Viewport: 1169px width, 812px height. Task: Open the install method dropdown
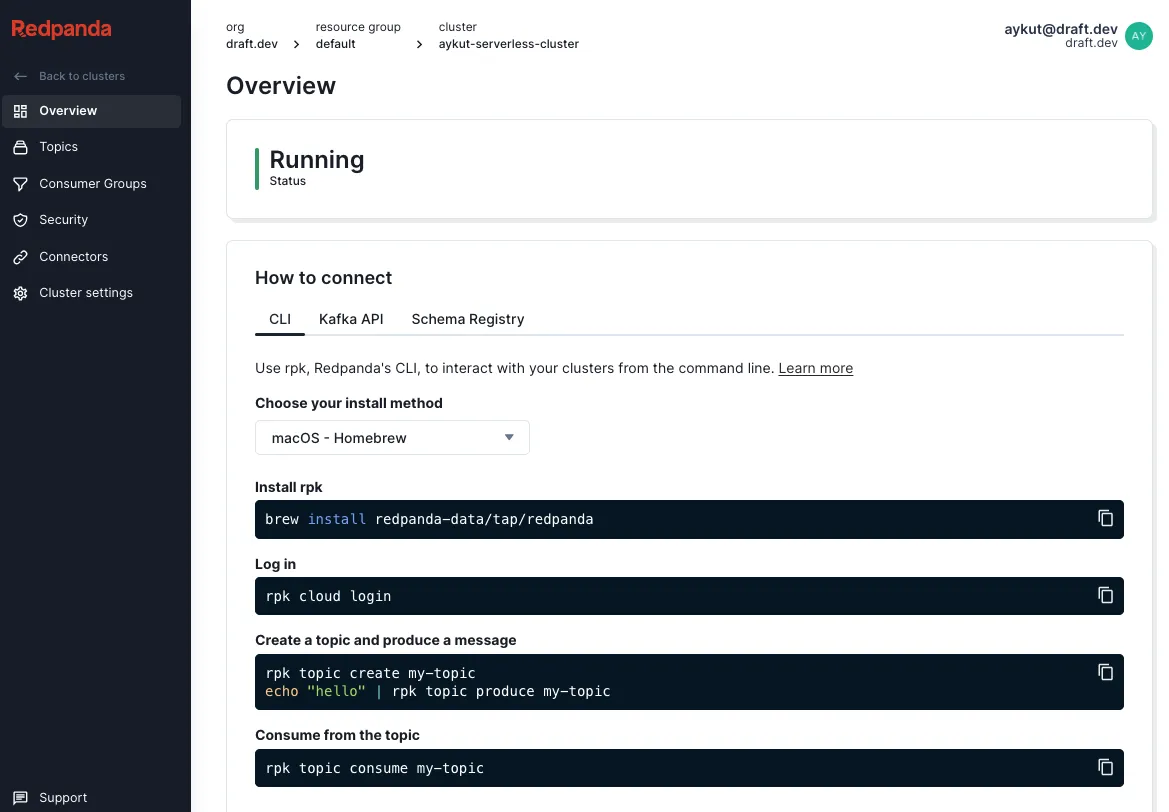[x=392, y=438]
